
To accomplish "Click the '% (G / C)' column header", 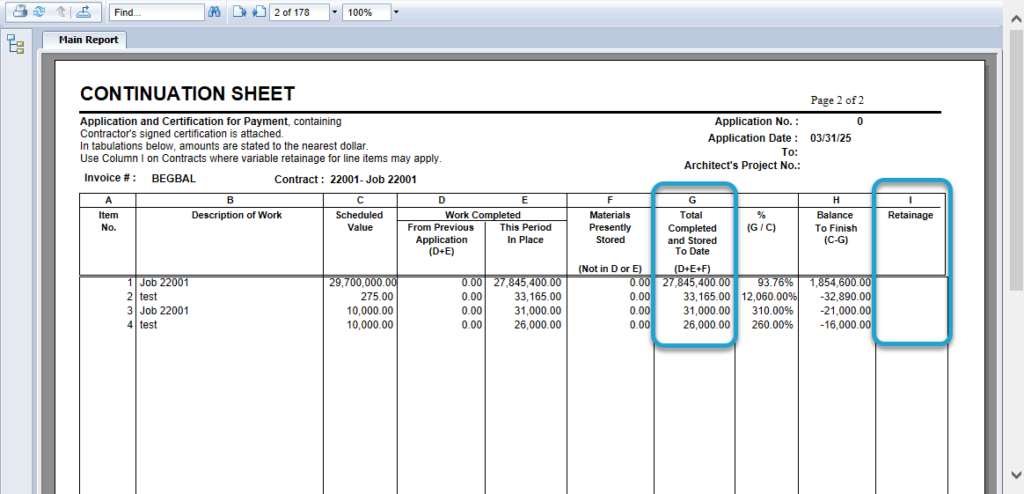I will click(761, 221).
